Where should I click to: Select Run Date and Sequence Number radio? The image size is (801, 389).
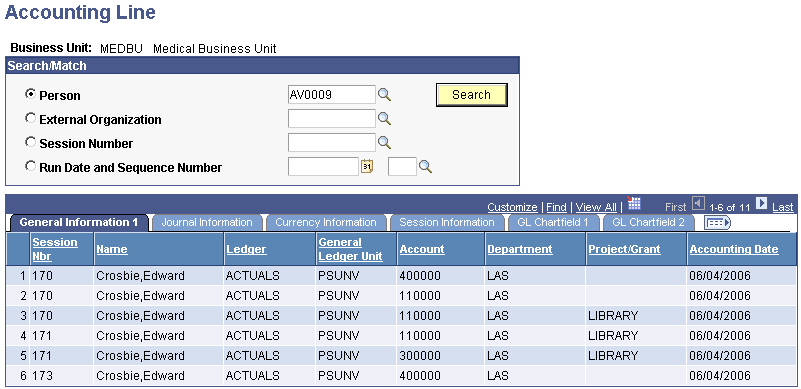[x=31, y=166]
